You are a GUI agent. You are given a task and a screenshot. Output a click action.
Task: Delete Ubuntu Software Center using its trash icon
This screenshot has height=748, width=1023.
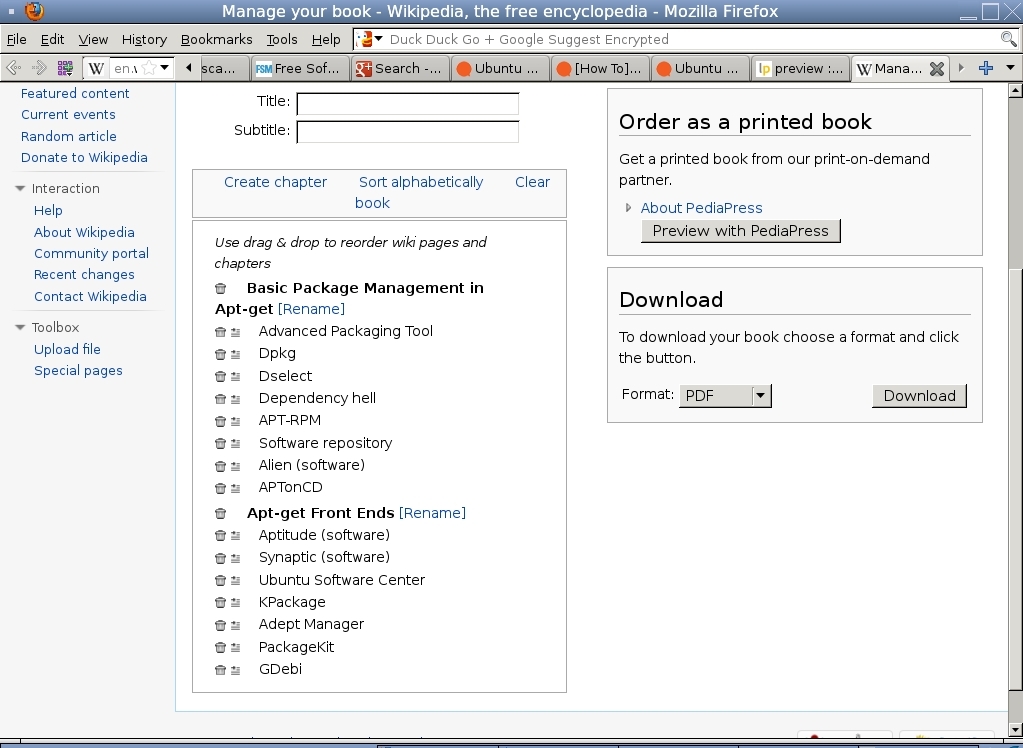tap(221, 581)
